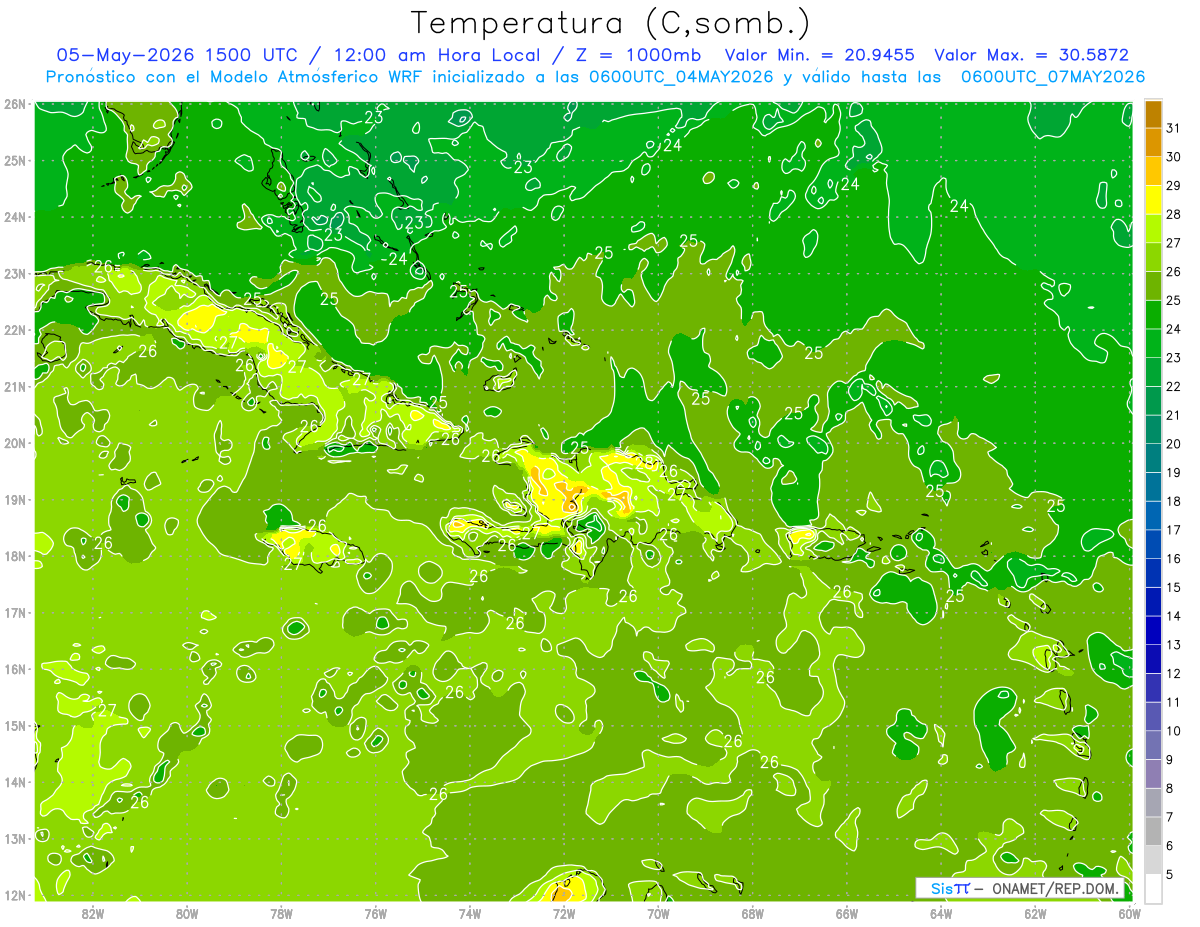
Task: Click the 19N latitude axis label
Action: point(14,500)
